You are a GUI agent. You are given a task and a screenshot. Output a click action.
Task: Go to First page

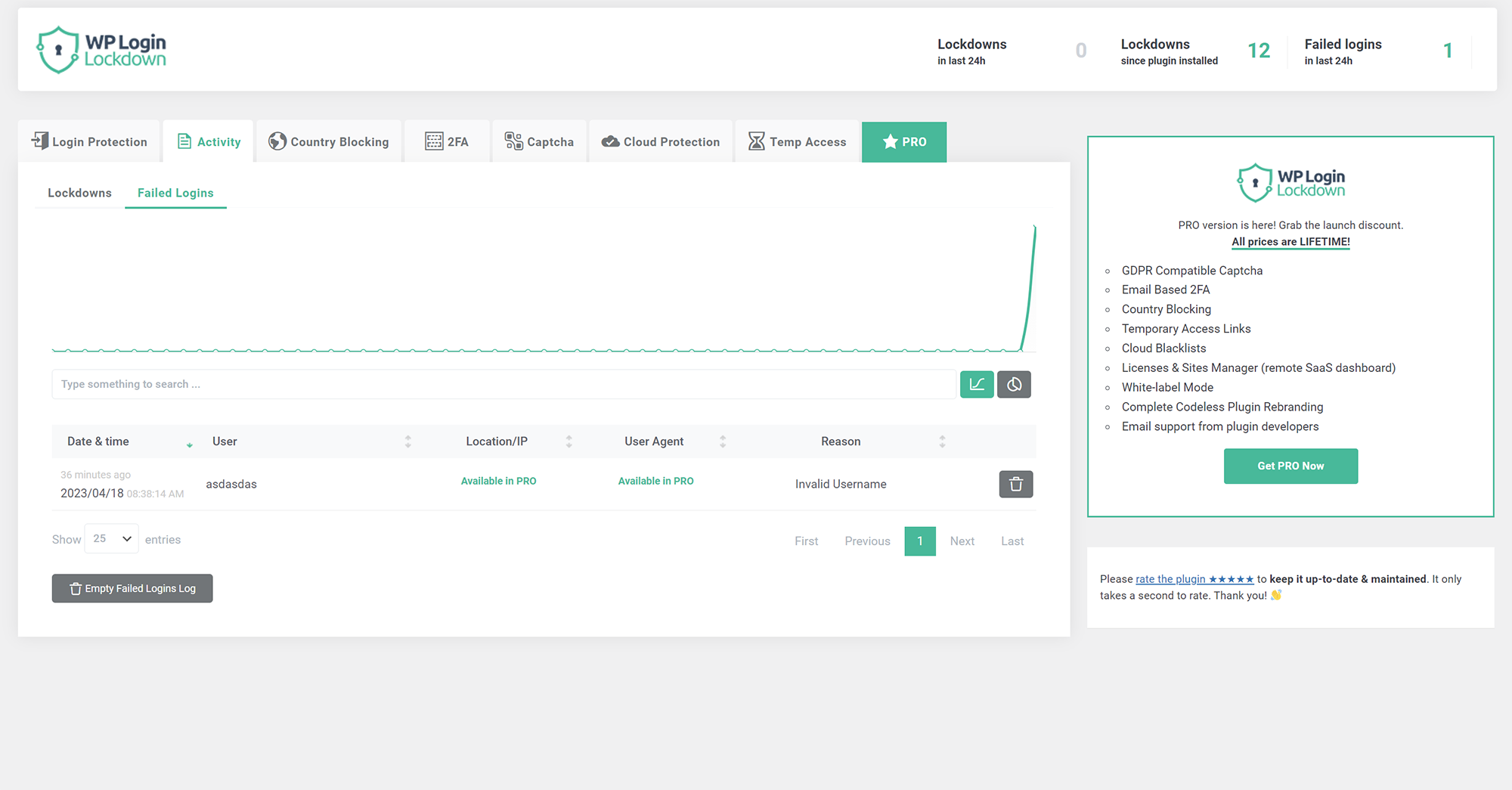(806, 541)
